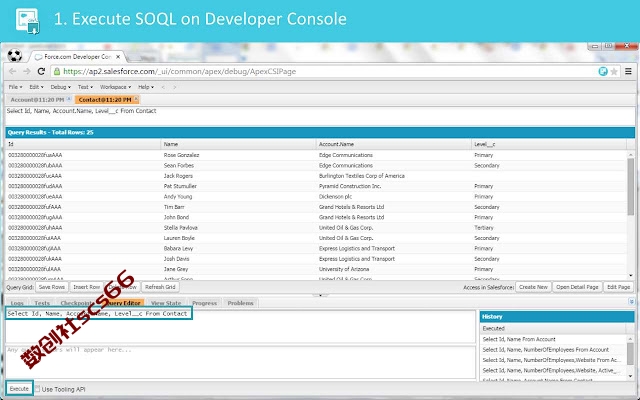Sort by the Account.Name column header

point(394,144)
